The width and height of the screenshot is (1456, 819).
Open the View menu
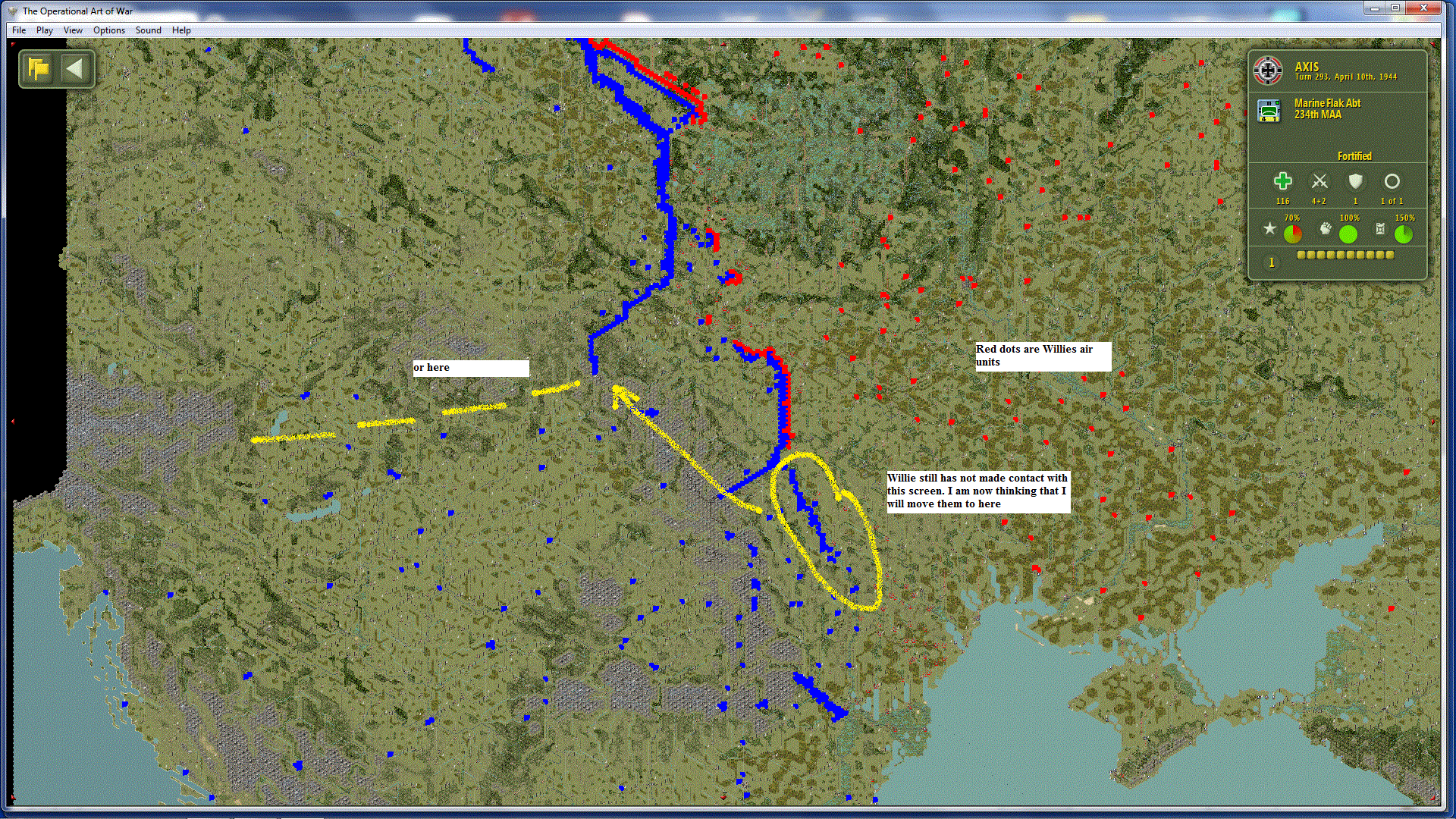(73, 30)
